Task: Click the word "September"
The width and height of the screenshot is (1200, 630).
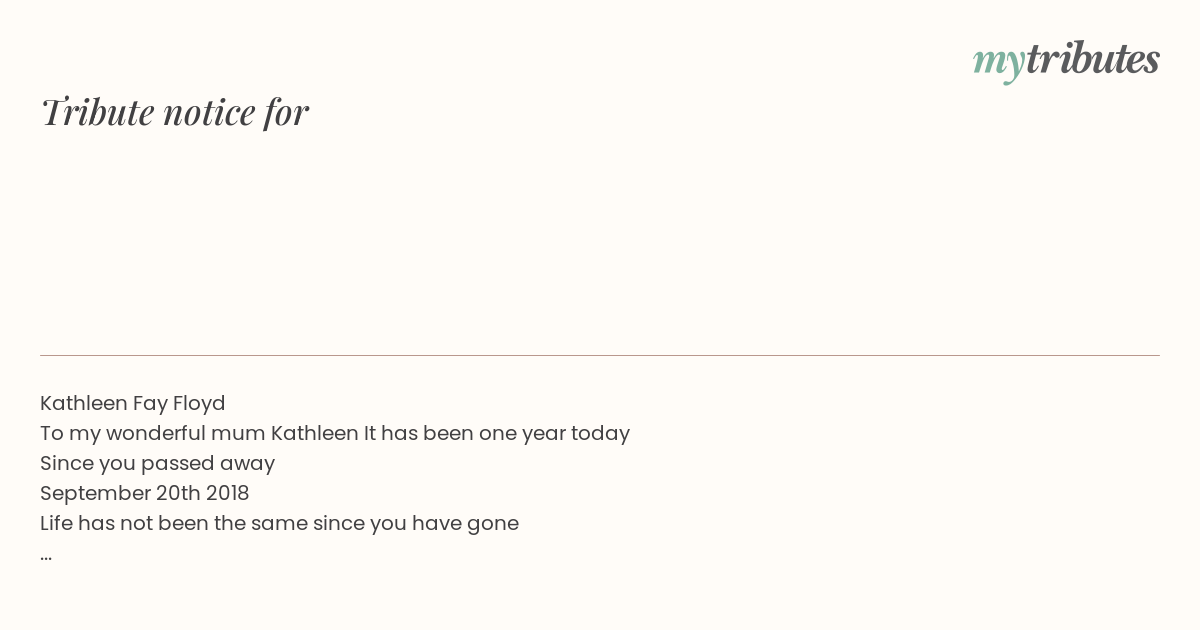Action: point(95,494)
